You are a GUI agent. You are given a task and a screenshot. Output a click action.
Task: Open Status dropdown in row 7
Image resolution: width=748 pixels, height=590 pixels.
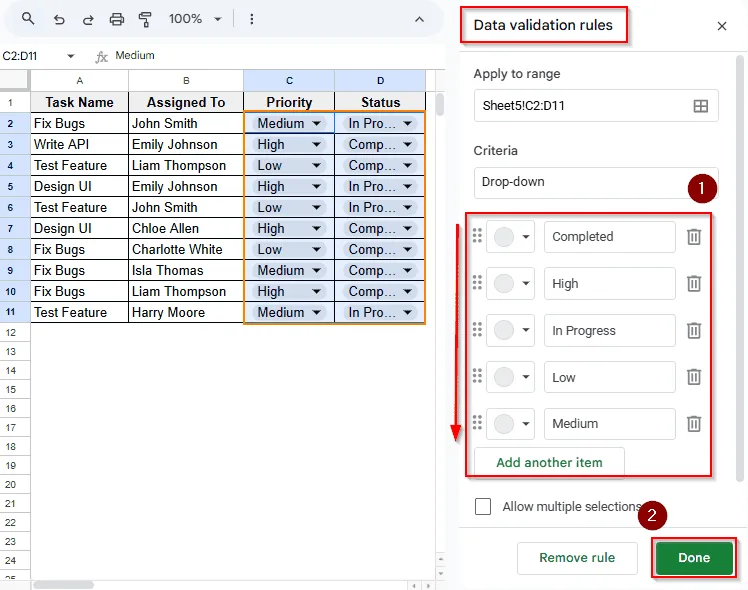tap(407, 228)
